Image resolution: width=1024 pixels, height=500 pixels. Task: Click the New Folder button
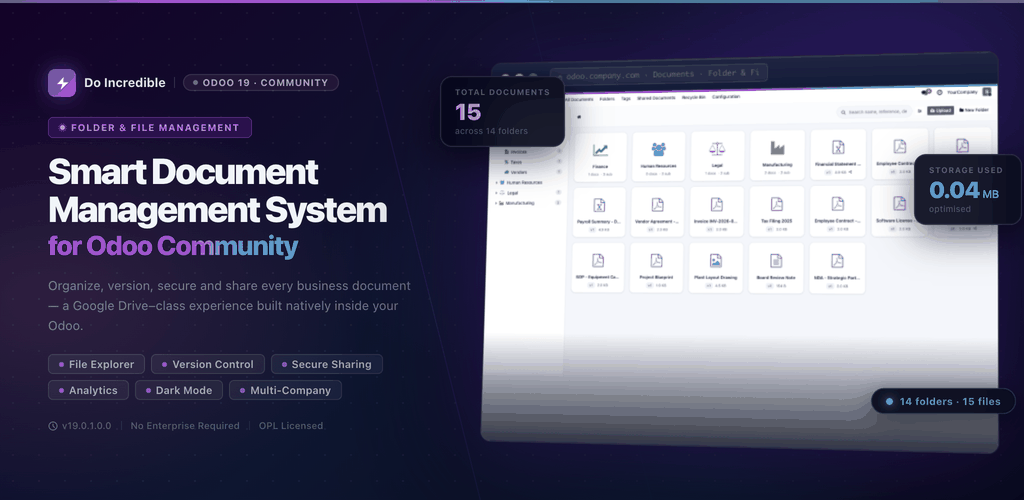pos(974,110)
